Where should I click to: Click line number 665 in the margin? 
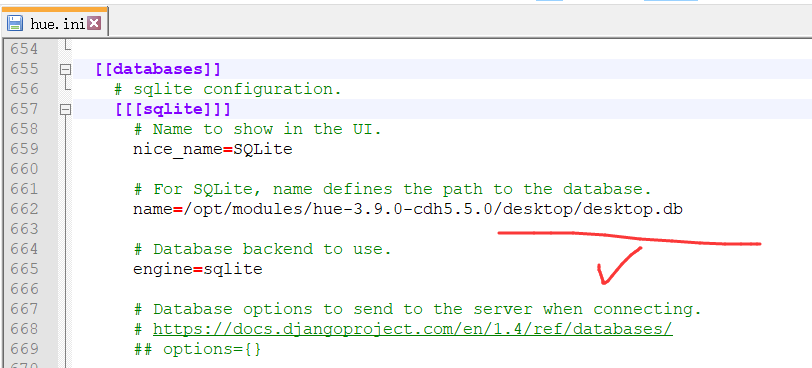click(24, 269)
